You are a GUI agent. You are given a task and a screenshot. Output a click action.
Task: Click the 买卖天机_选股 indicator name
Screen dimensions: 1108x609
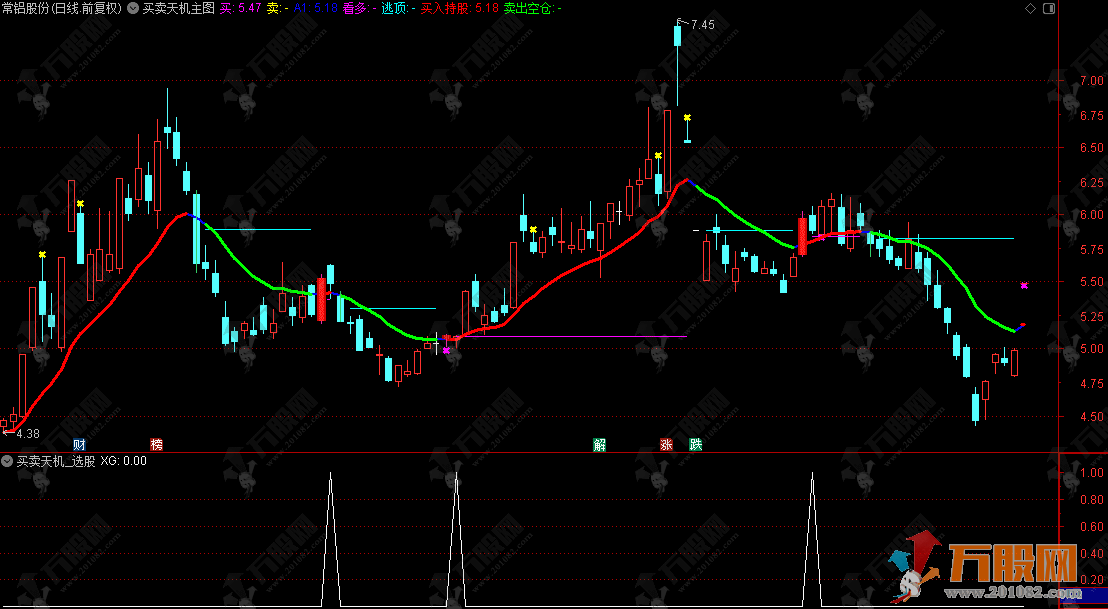[56, 461]
